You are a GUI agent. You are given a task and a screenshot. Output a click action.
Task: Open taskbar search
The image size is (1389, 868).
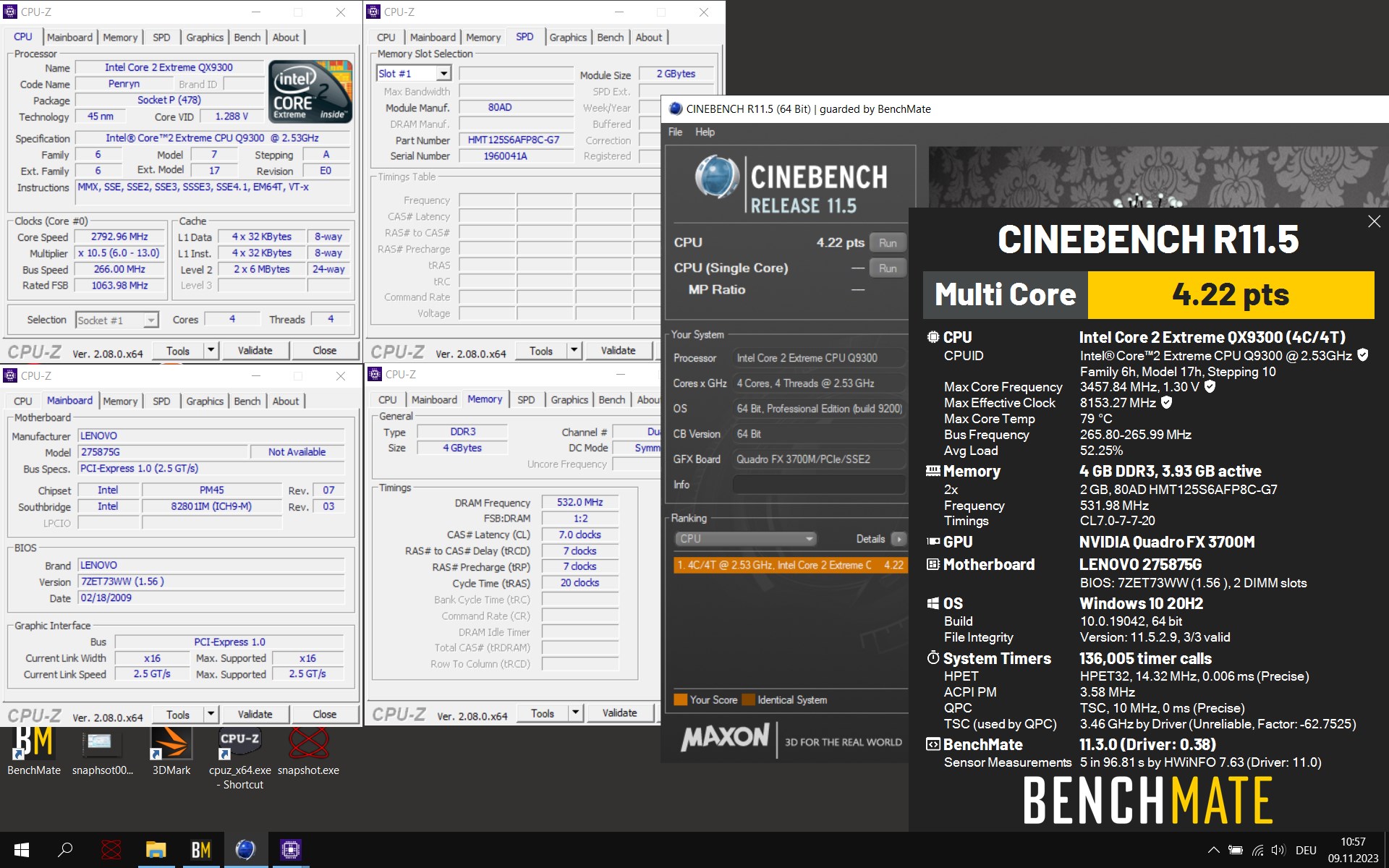pyautogui.click(x=65, y=850)
